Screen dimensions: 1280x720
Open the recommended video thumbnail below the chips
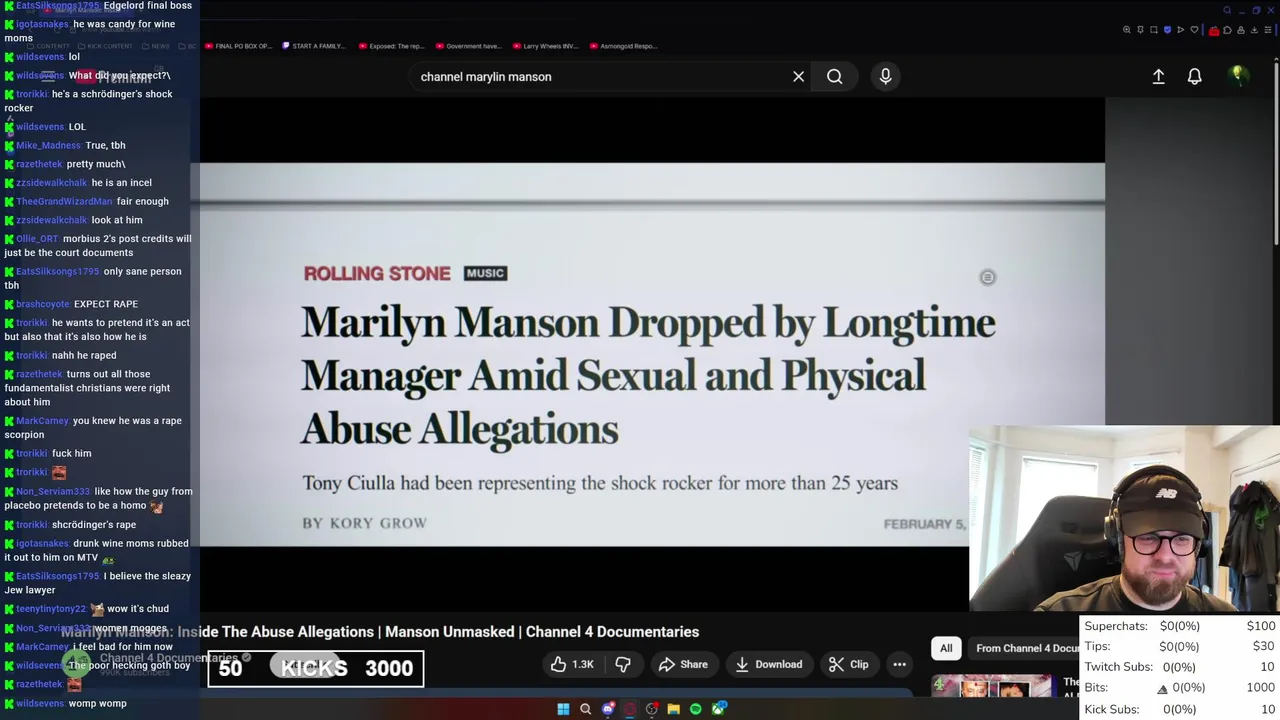point(992,685)
